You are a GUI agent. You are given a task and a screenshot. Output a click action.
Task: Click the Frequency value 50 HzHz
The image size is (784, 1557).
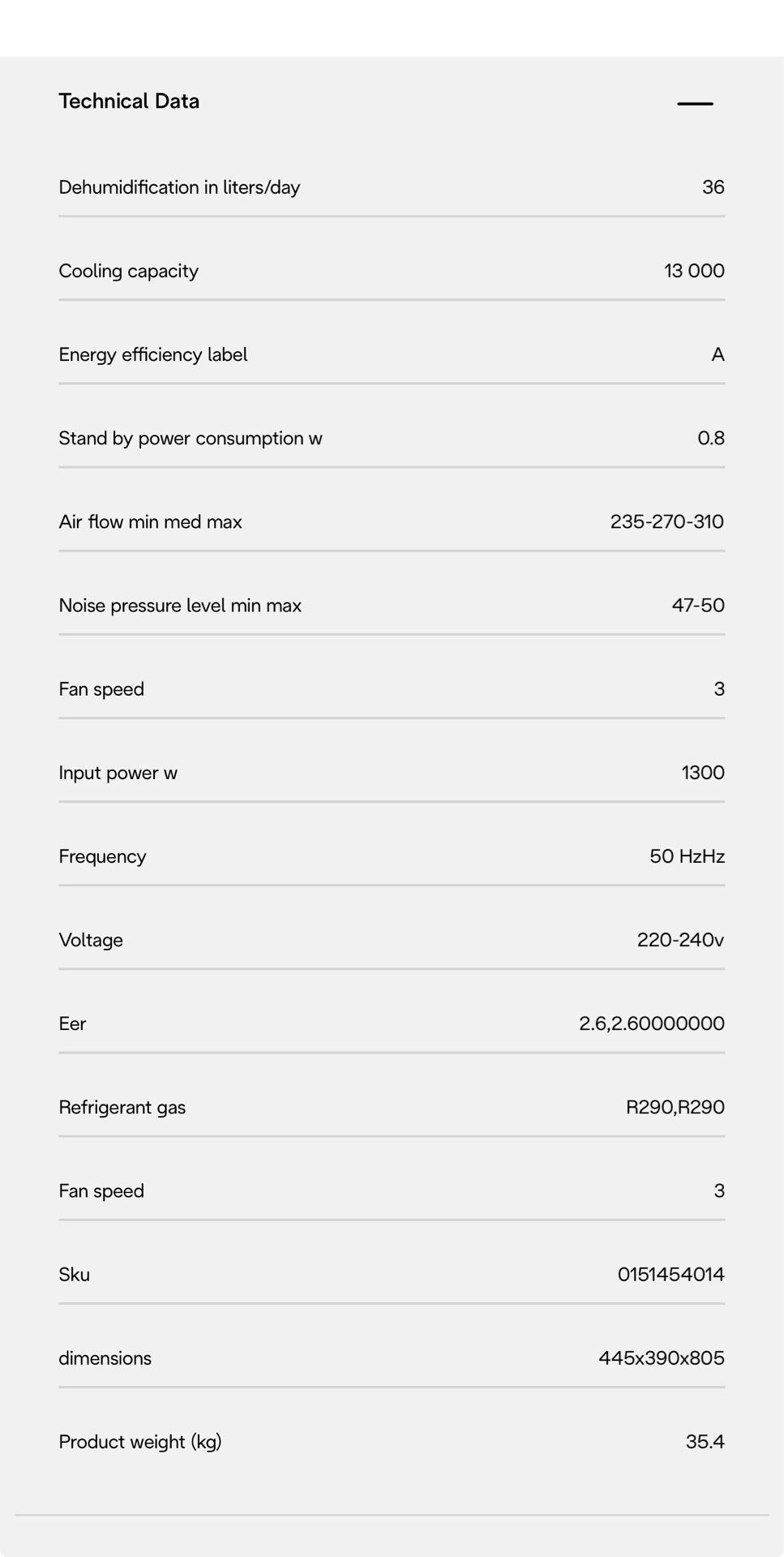[x=687, y=856]
